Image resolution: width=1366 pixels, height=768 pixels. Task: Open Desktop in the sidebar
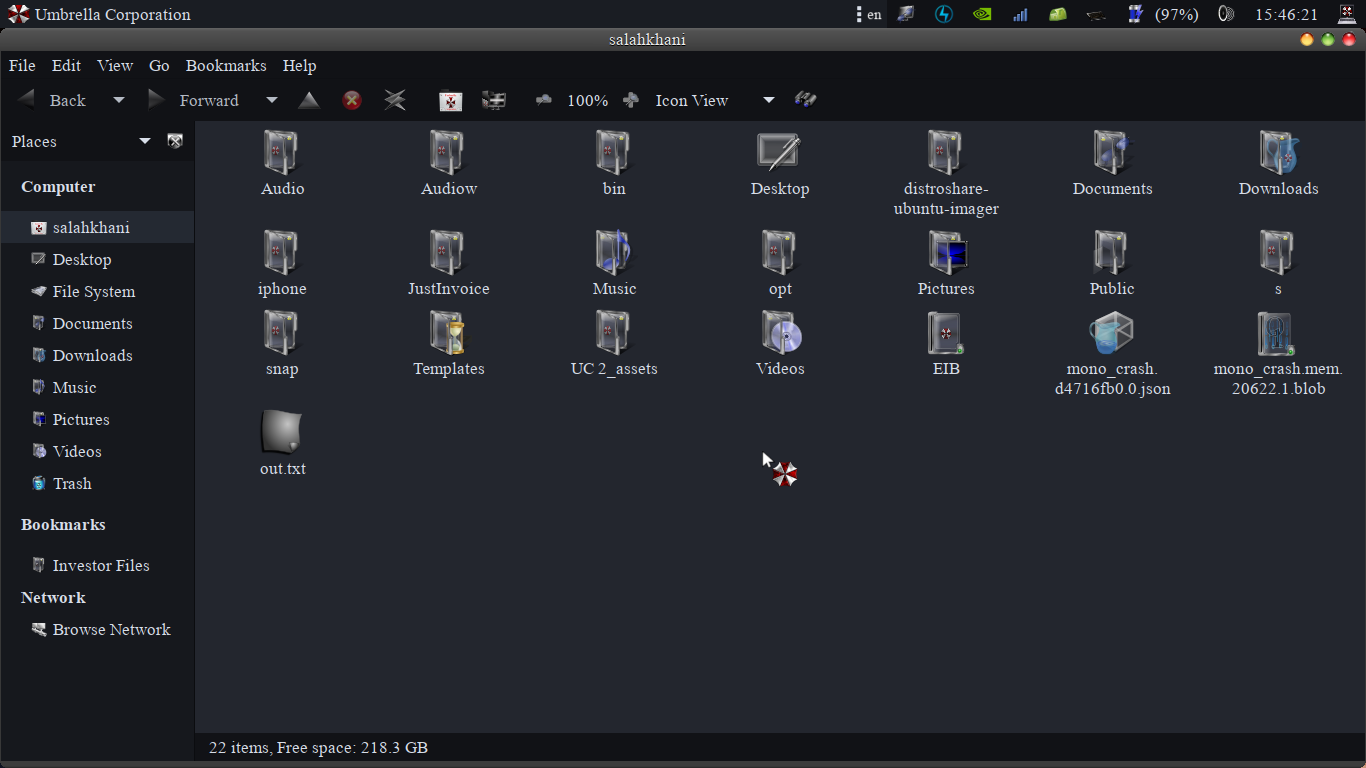pyautogui.click(x=97, y=259)
